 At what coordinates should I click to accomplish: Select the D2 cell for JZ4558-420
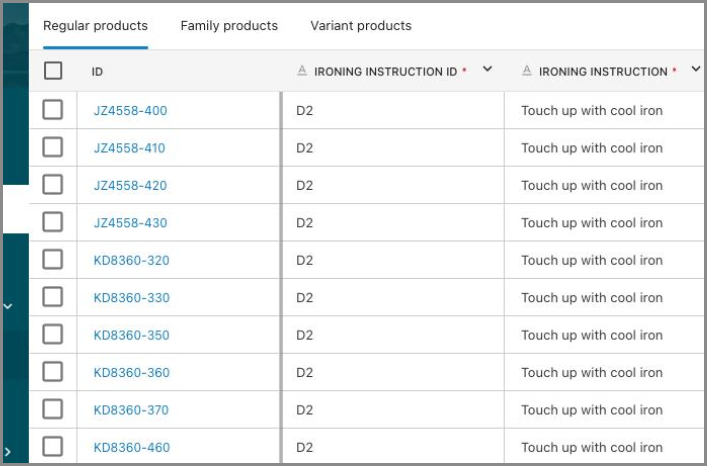pyautogui.click(x=305, y=185)
